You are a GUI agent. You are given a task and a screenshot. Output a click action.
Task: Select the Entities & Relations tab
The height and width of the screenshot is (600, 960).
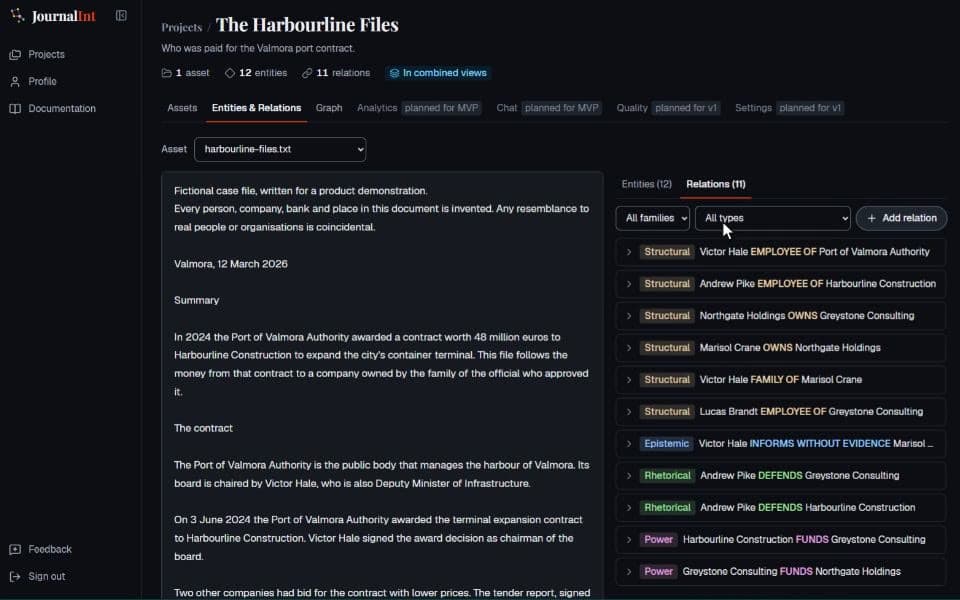click(257, 108)
